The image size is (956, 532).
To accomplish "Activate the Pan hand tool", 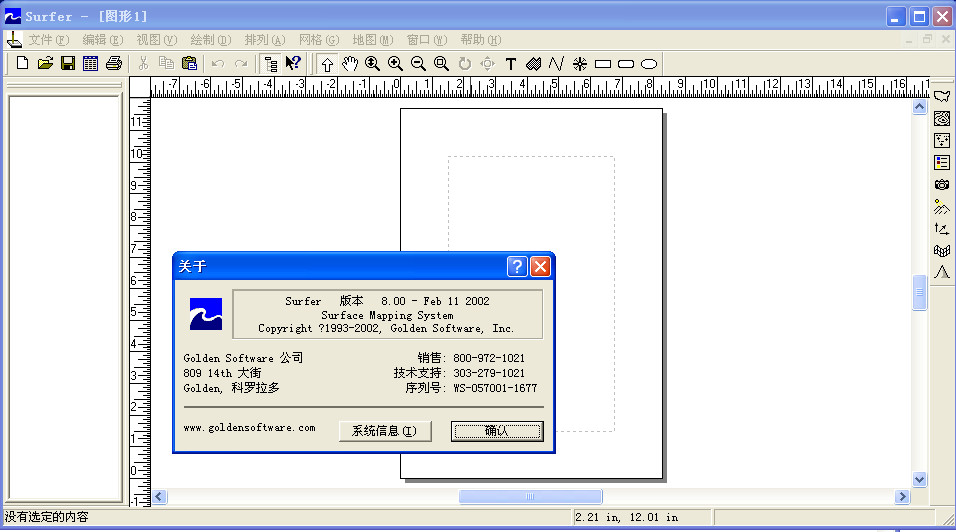I will tap(350, 63).
